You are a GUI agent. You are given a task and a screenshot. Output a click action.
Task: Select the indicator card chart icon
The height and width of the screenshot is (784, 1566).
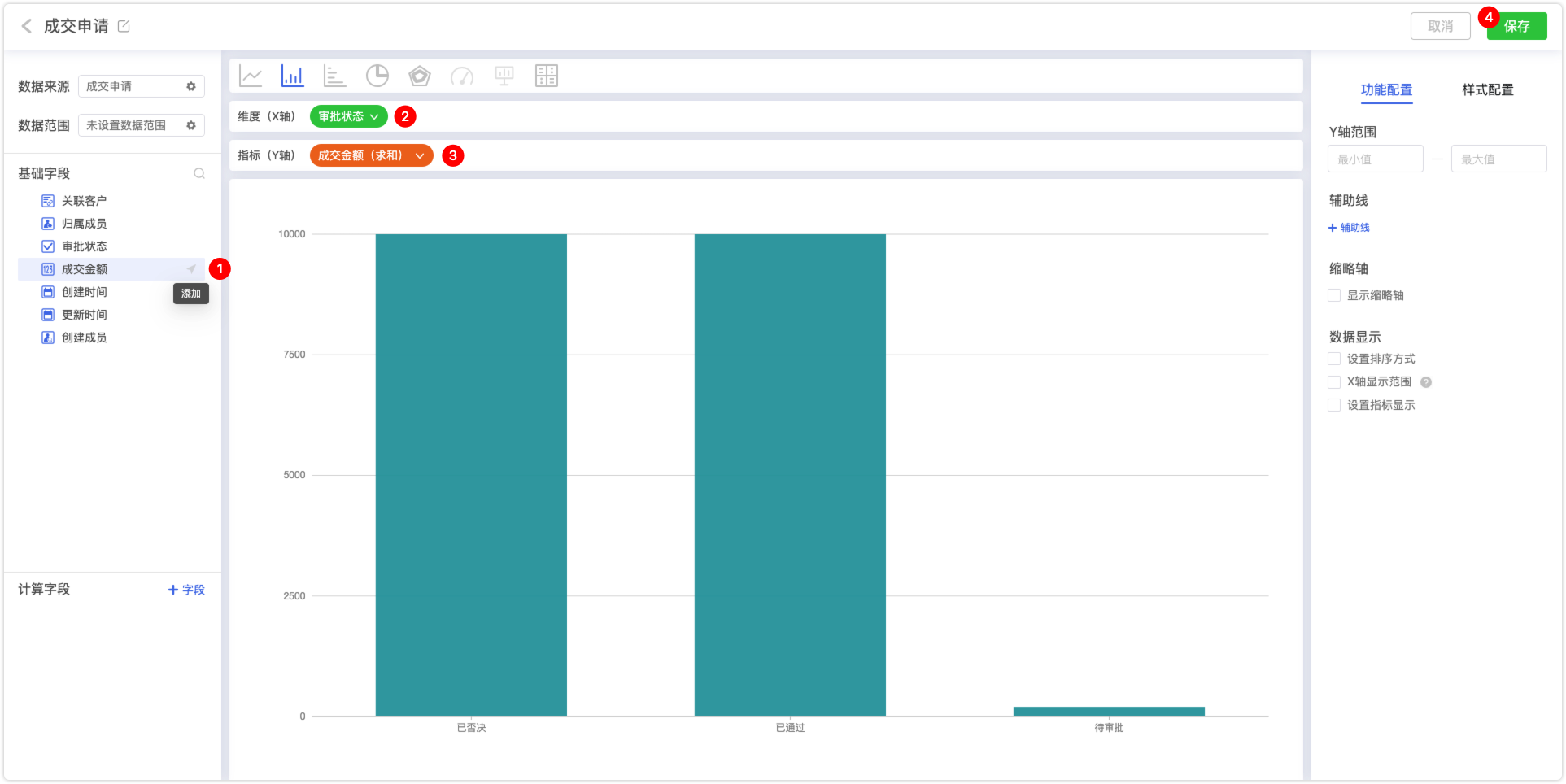pyautogui.click(x=504, y=76)
